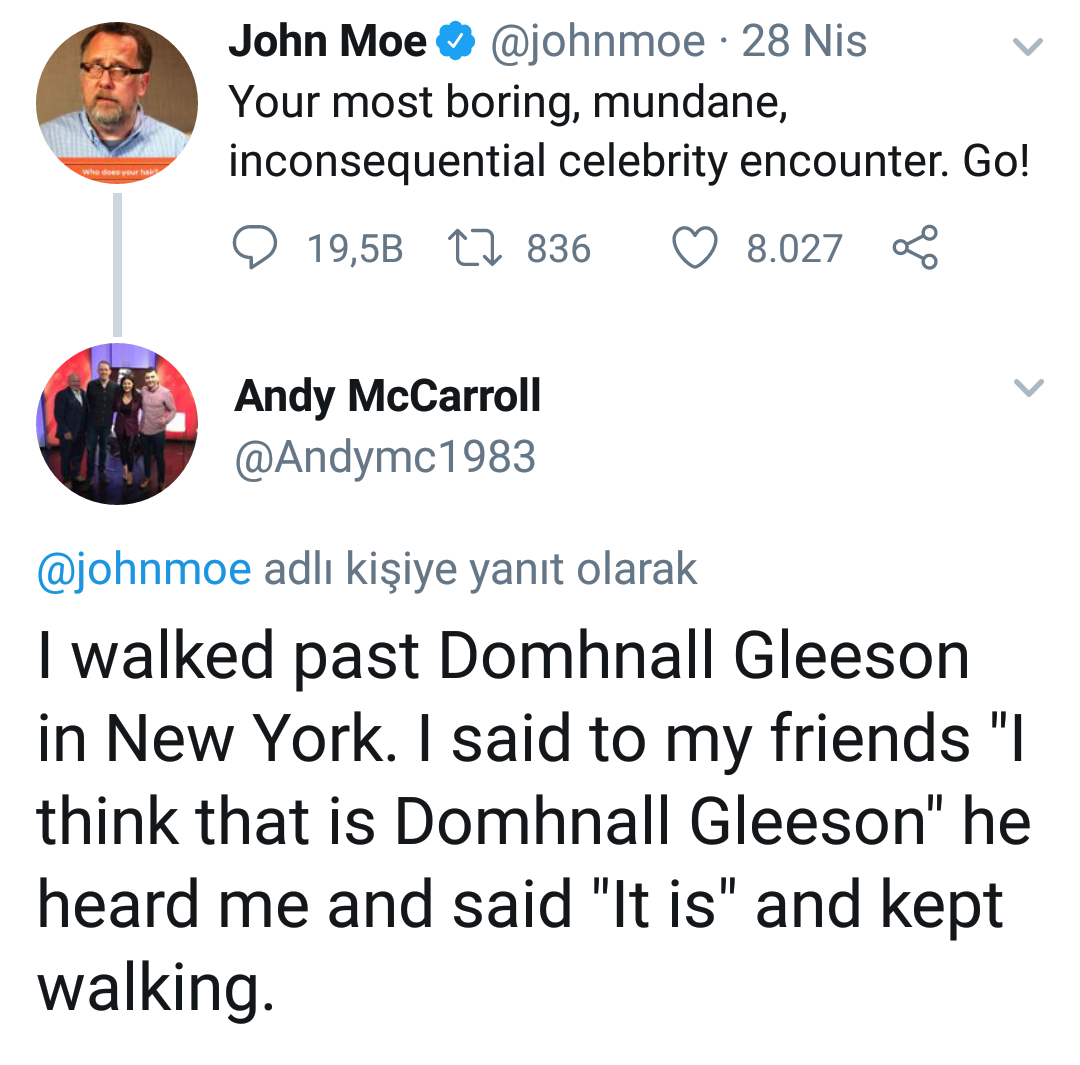Click the 28 Nis timestamp
This screenshot has width=1080, height=1065.
(804, 41)
